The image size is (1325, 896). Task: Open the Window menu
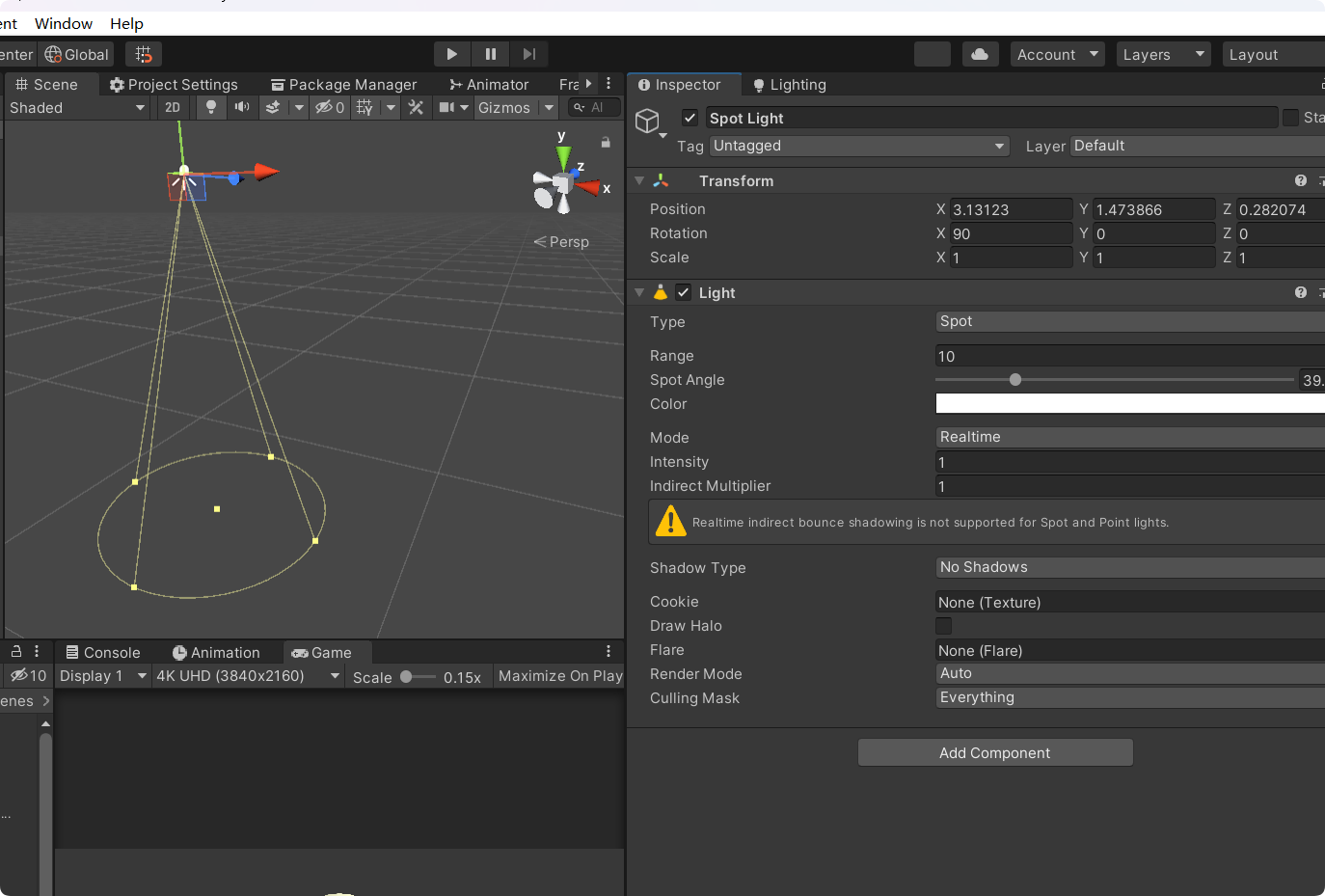pyautogui.click(x=64, y=23)
